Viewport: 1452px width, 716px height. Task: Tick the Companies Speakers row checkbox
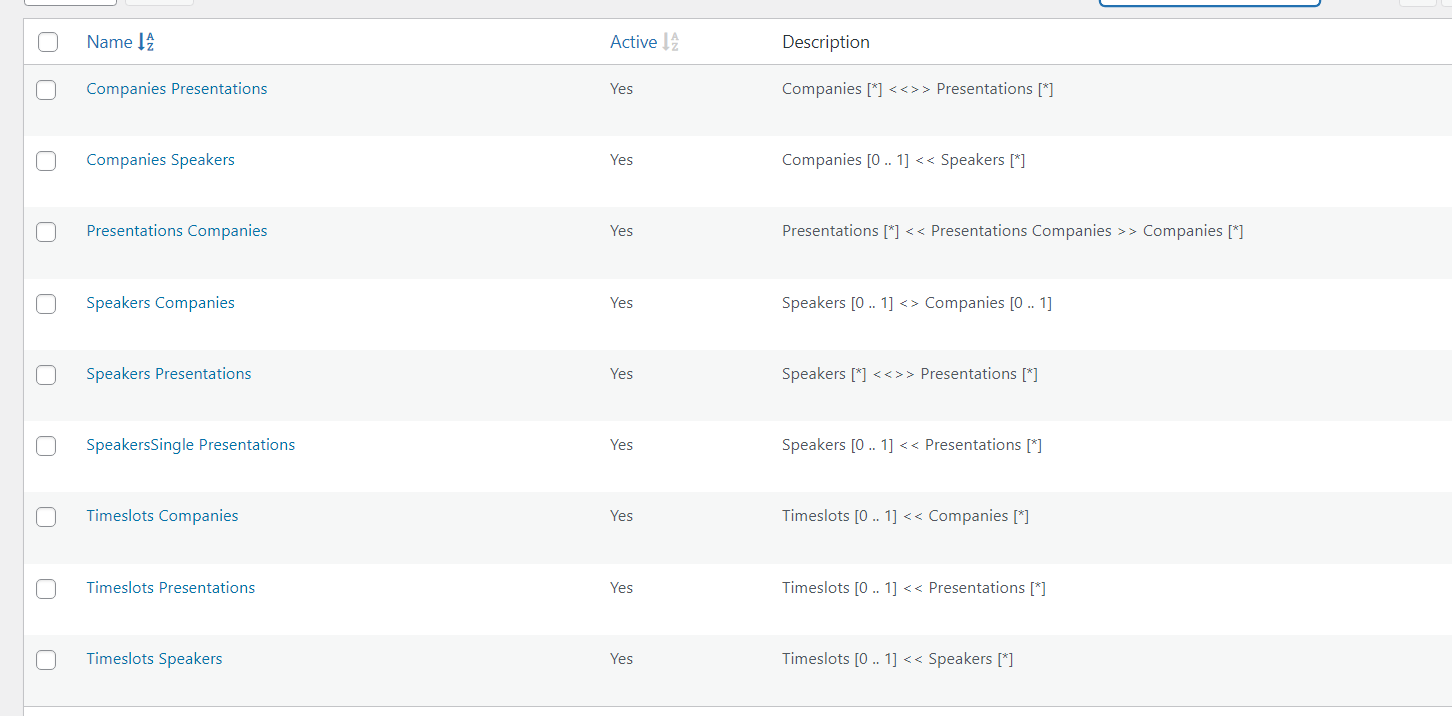point(46,161)
